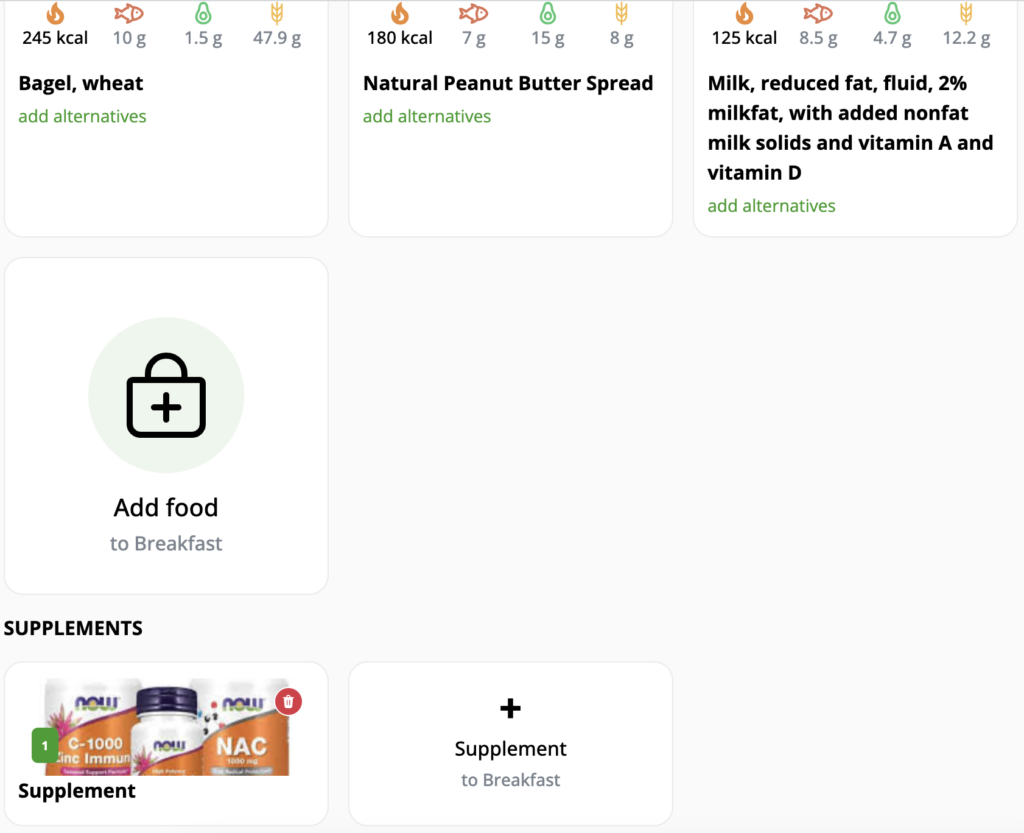Add alternatives for Bagel, wheat
This screenshot has height=833, width=1024.
tap(82, 116)
